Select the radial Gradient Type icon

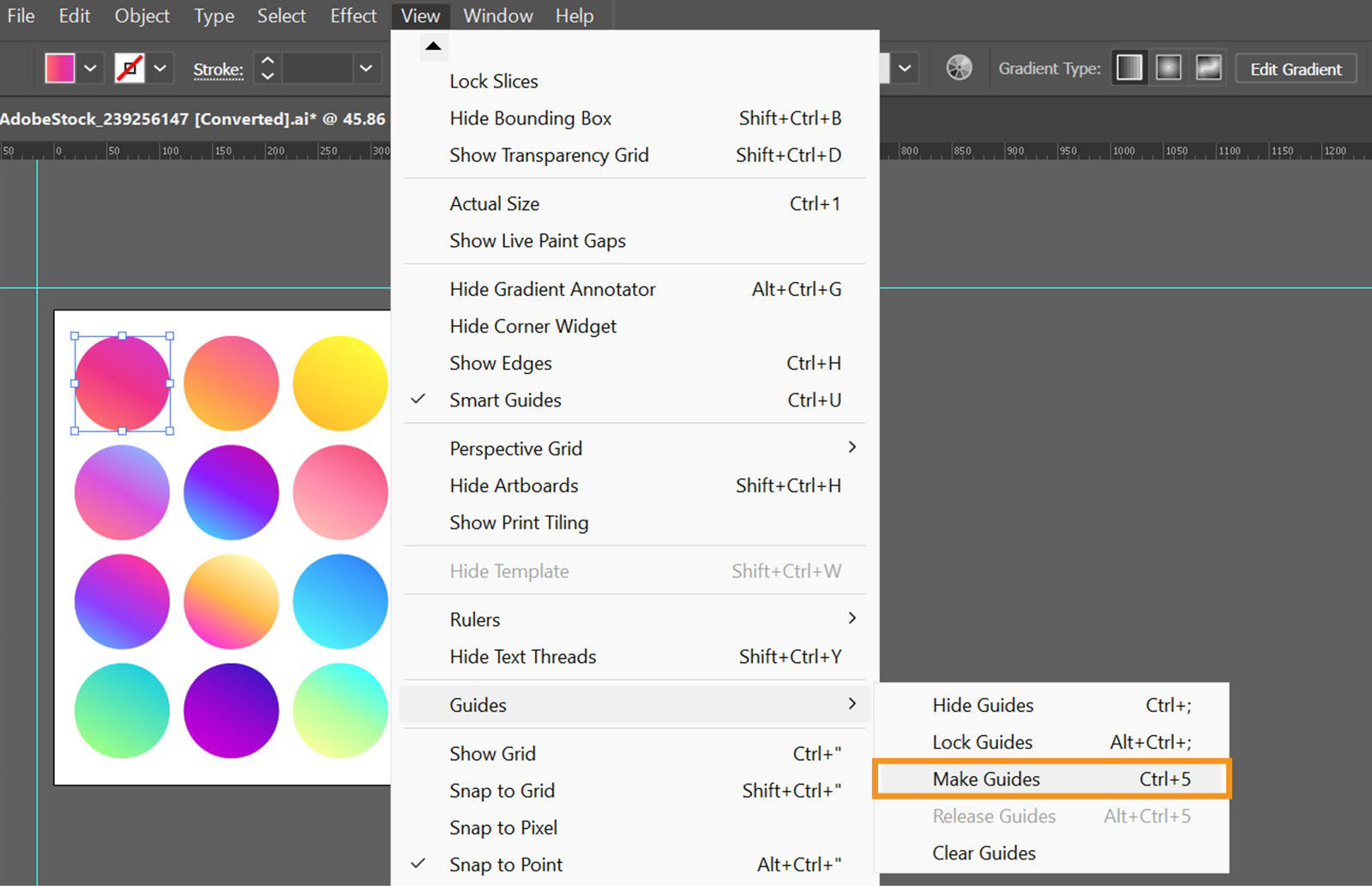coord(1168,68)
